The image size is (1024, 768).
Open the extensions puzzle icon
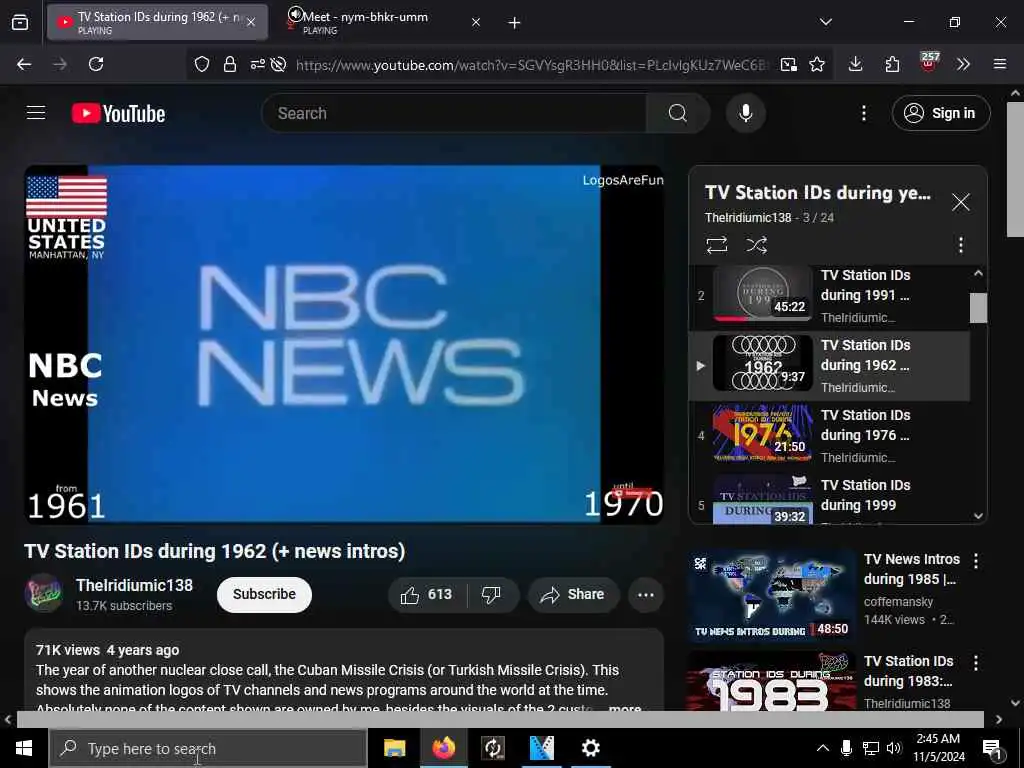click(x=892, y=64)
